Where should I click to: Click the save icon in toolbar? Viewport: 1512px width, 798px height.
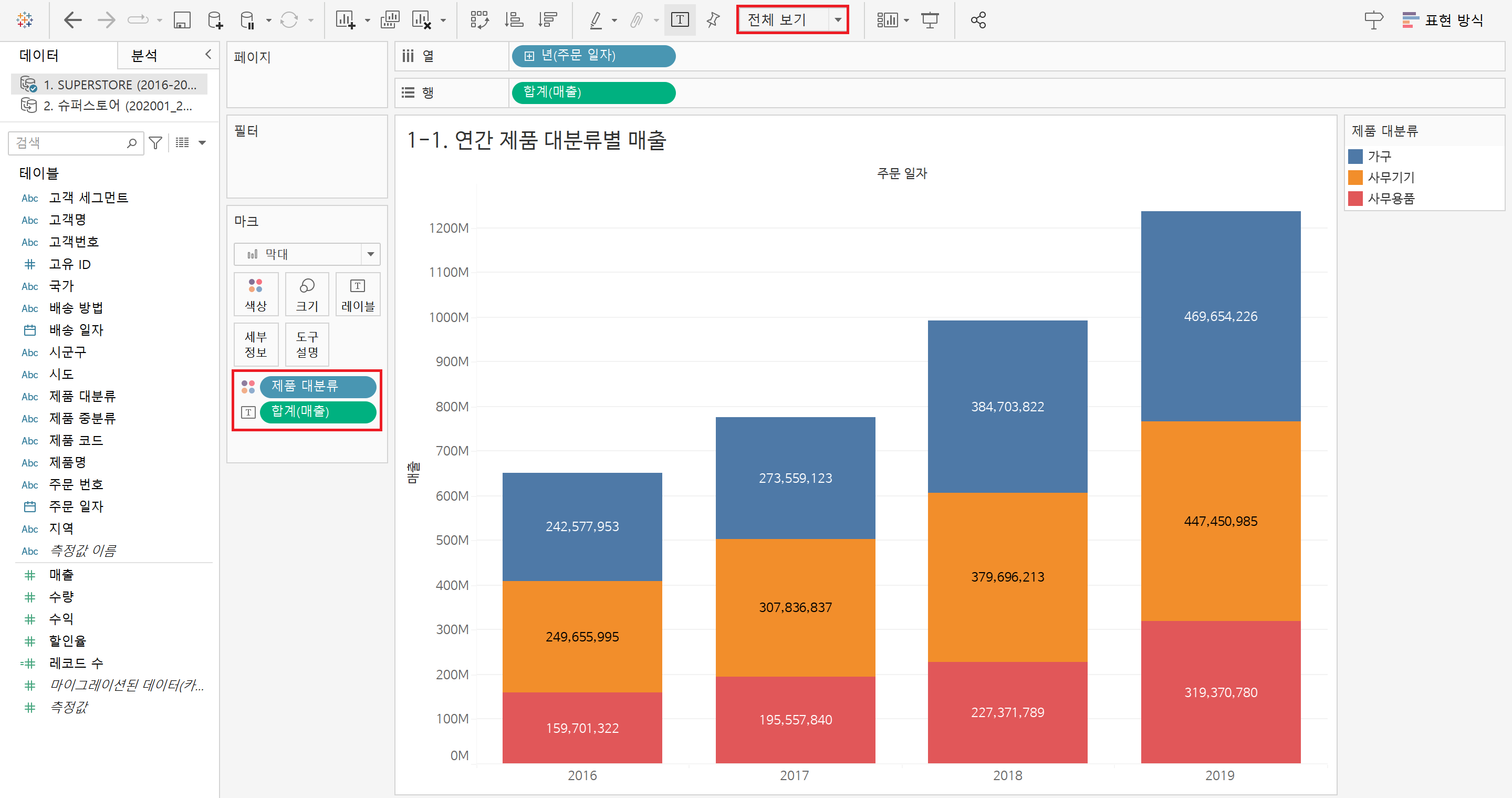point(182,20)
